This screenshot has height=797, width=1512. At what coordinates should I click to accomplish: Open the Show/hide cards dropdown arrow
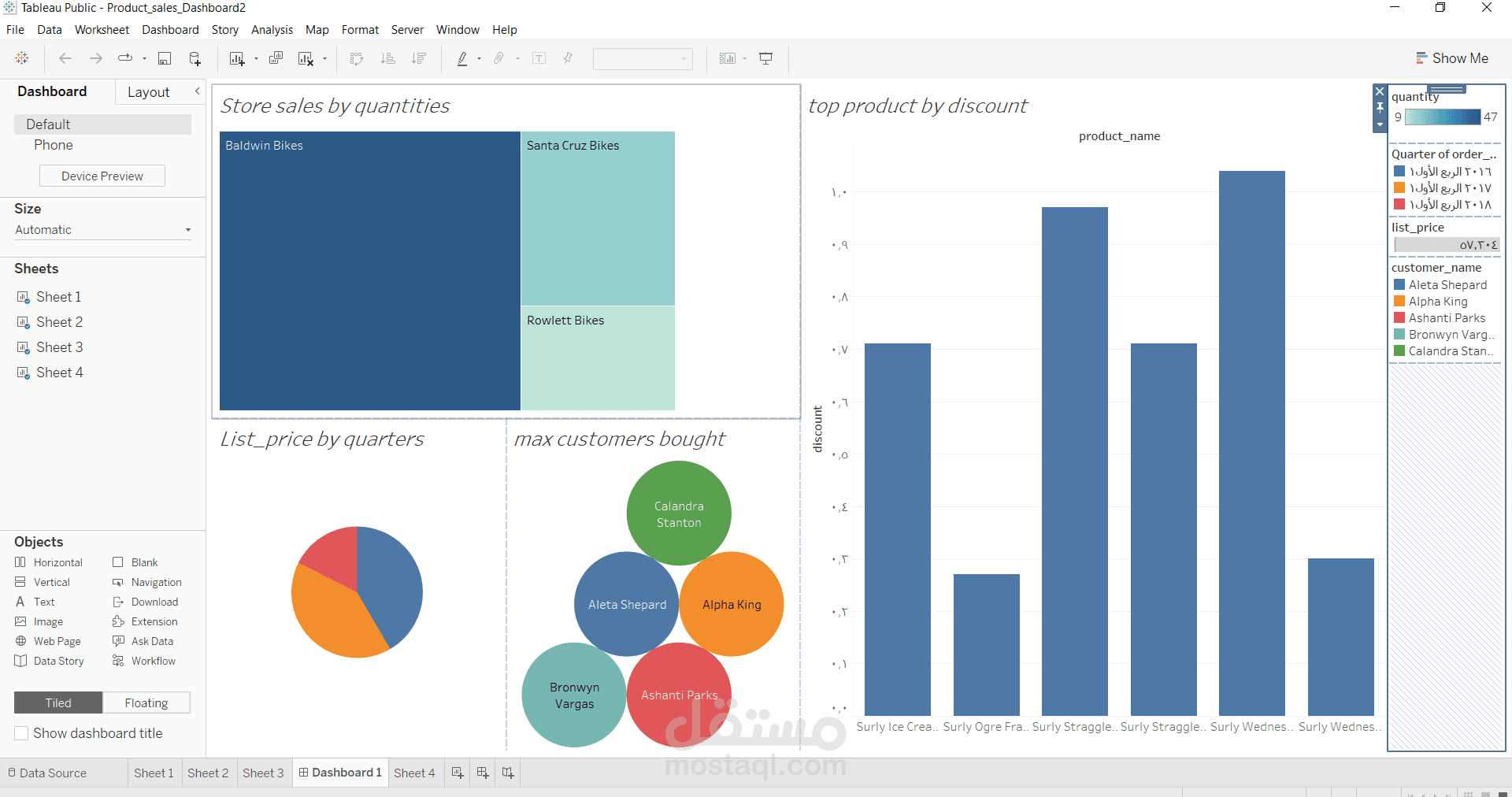[744, 58]
